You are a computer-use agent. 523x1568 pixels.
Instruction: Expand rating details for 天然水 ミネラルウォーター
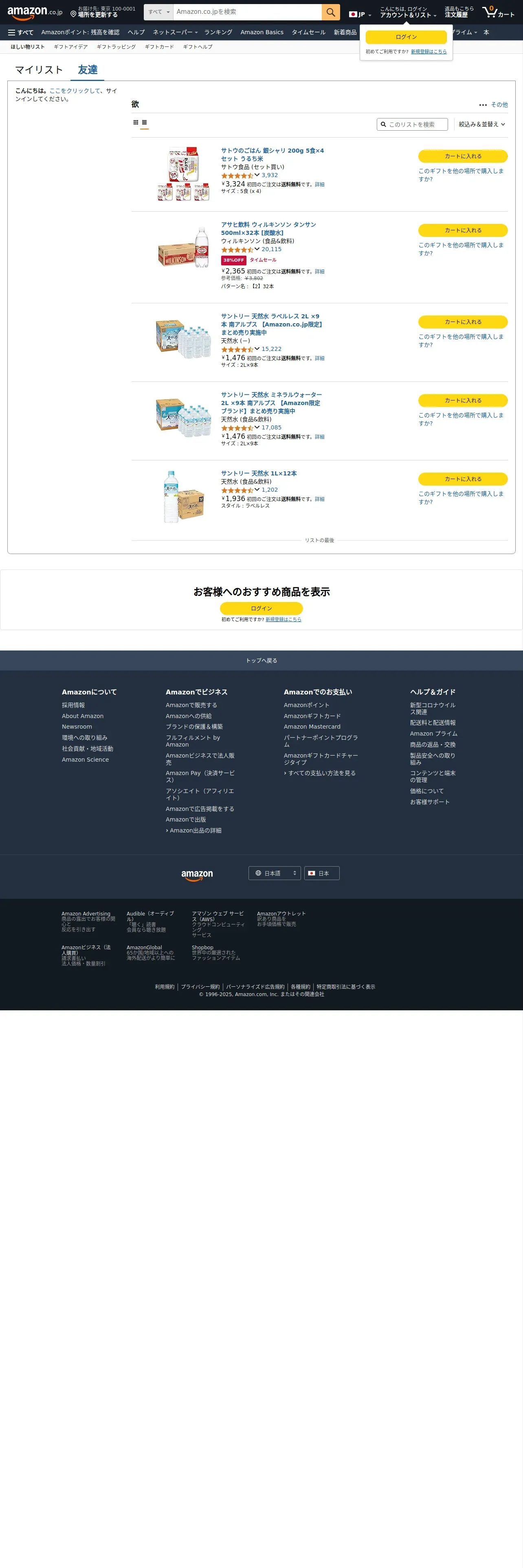point(257,427)
